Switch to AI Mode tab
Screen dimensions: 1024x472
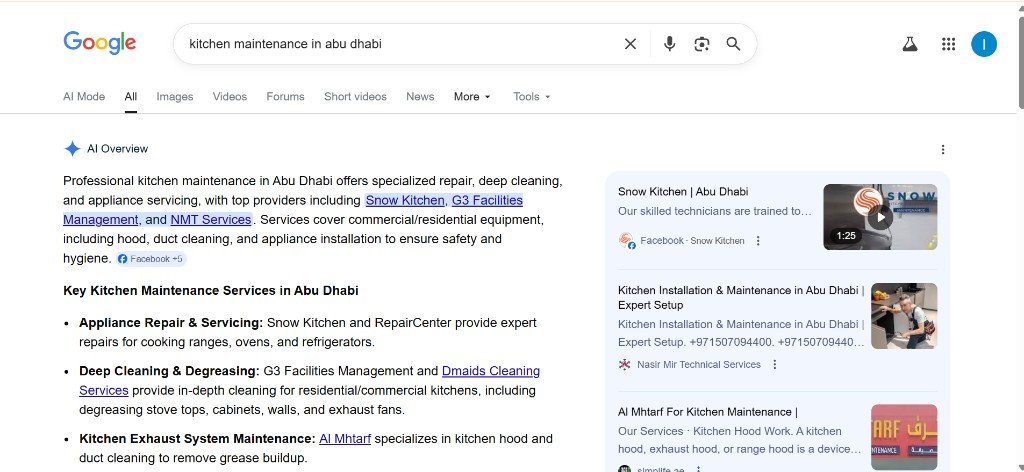coord(84,97)
